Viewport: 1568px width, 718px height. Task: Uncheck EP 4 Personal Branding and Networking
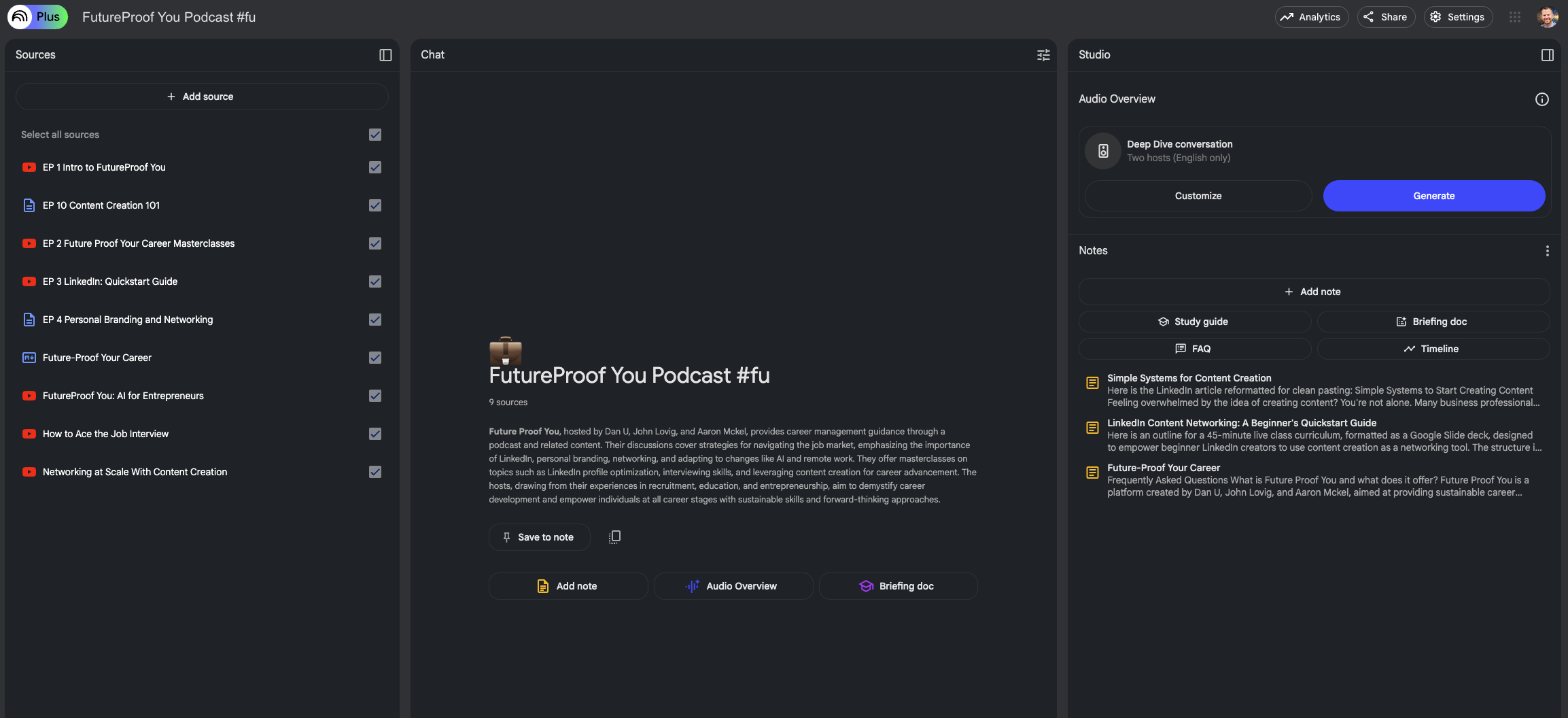click(x=375, y=320)
